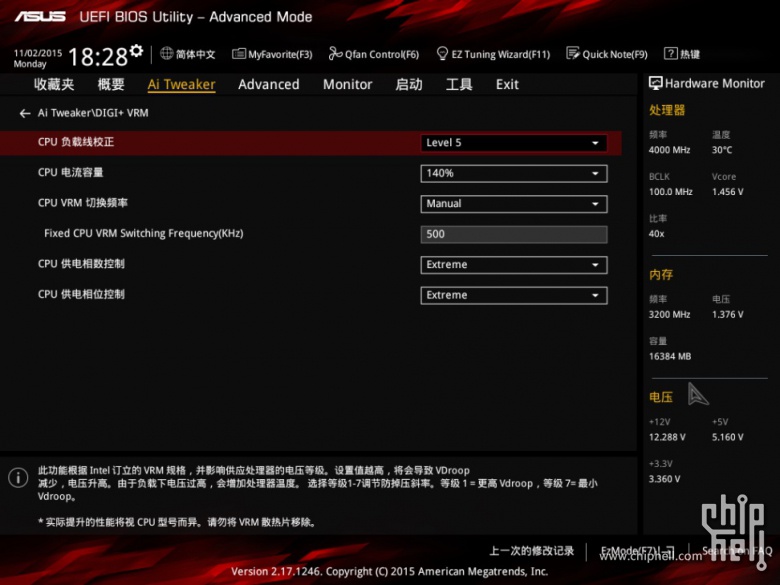780x585 pixels.
Task: Open the Exit tab
Action: point(507,85)
